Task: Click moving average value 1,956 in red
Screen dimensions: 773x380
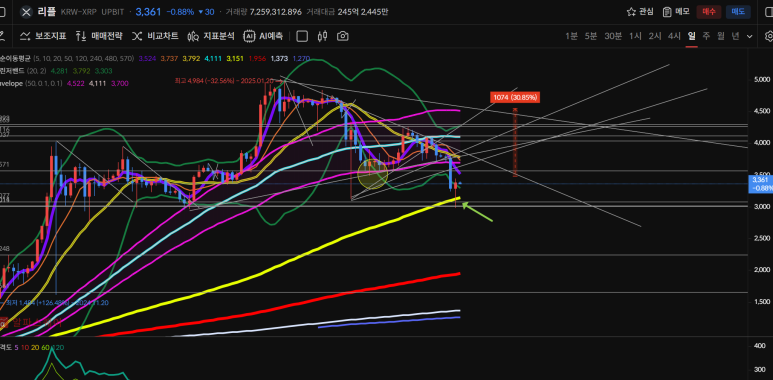Action: 256,58
